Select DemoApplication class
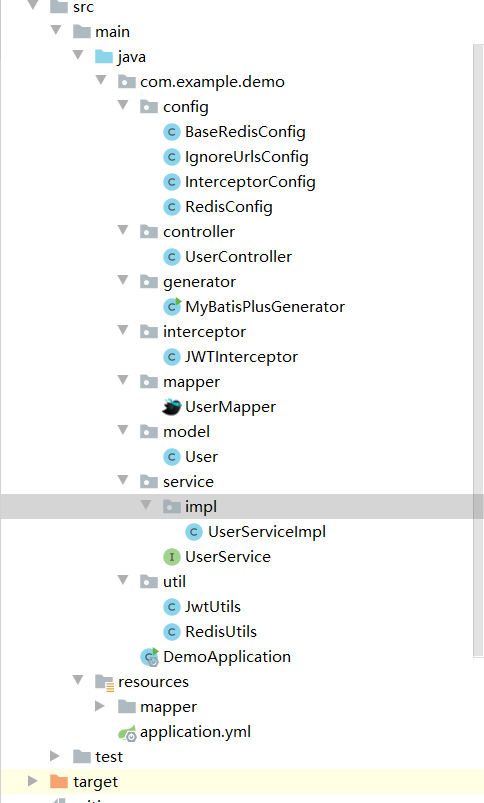 227,657
